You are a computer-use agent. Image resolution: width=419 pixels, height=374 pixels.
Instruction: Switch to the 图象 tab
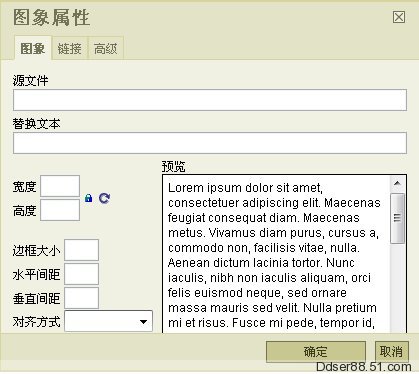(x=33, y=49)
